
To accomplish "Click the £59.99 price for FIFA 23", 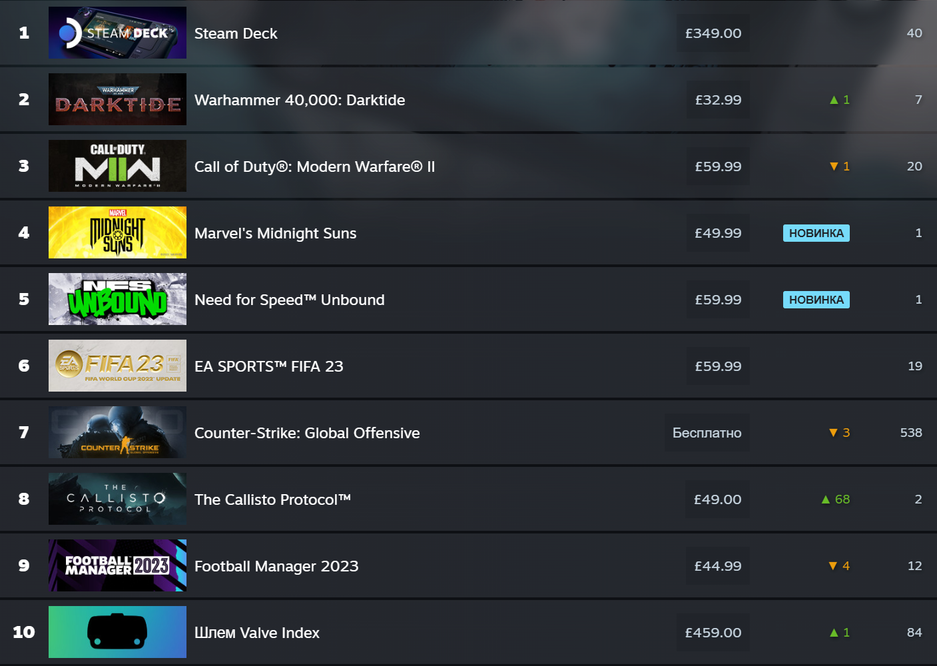I will coord(718,366).
